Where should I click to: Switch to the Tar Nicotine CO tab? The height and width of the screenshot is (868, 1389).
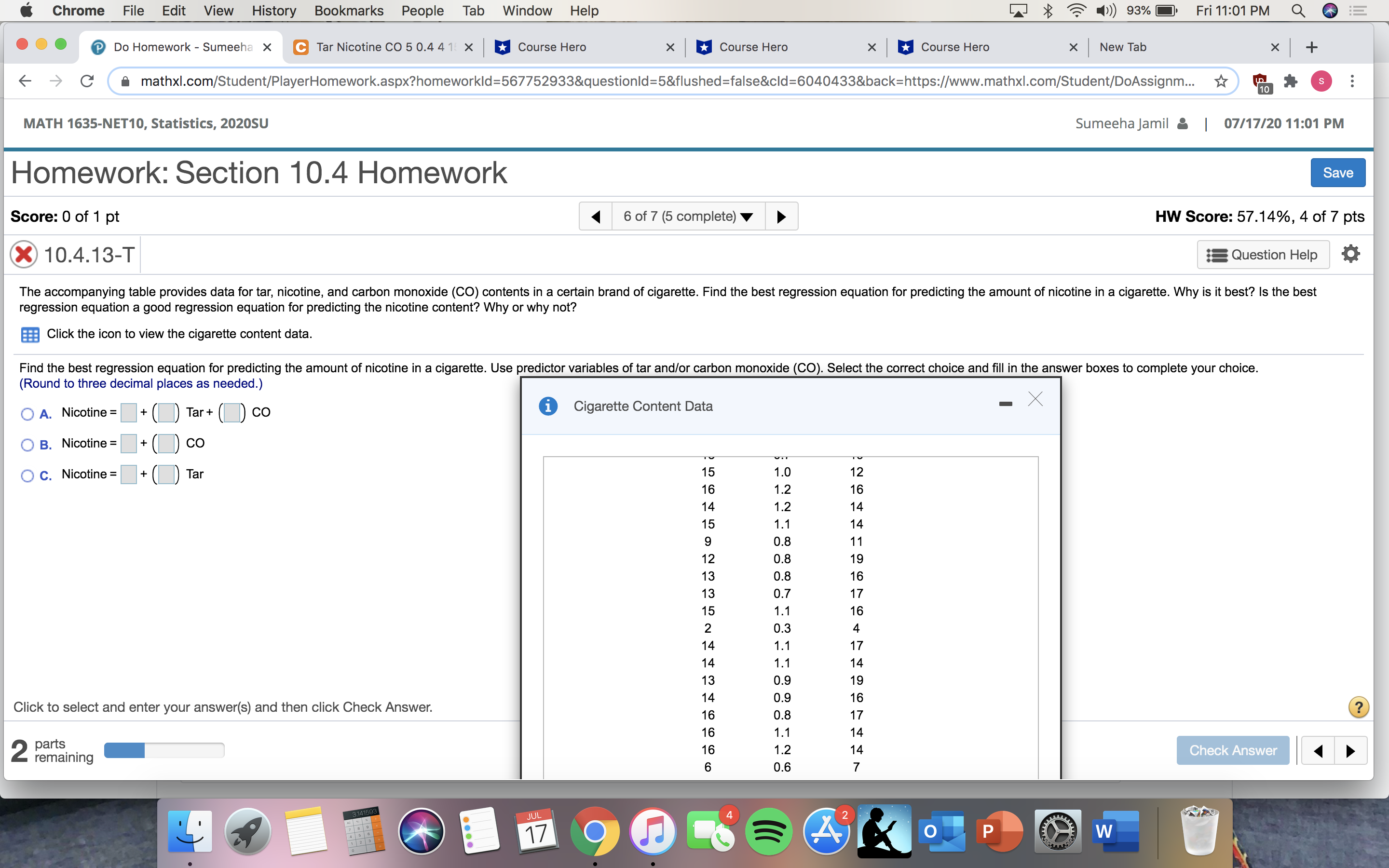tap(379, 46)
